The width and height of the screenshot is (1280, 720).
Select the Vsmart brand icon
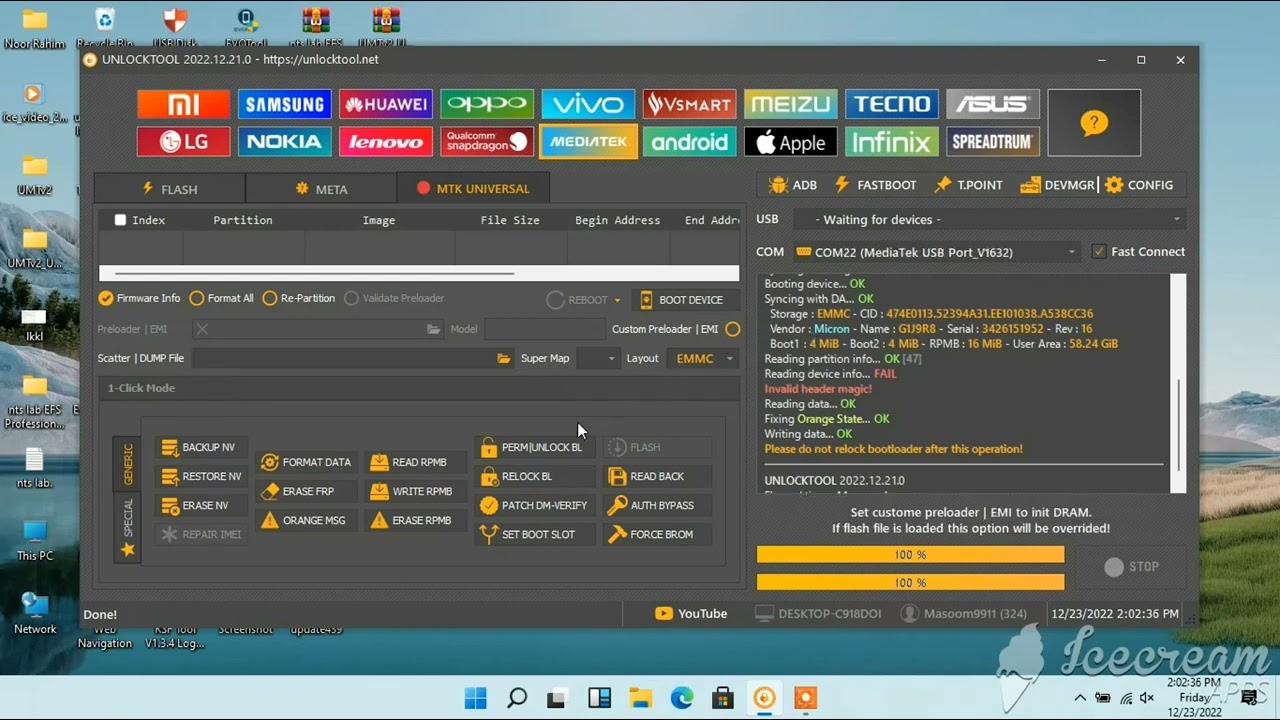click(x=689, y=104)
